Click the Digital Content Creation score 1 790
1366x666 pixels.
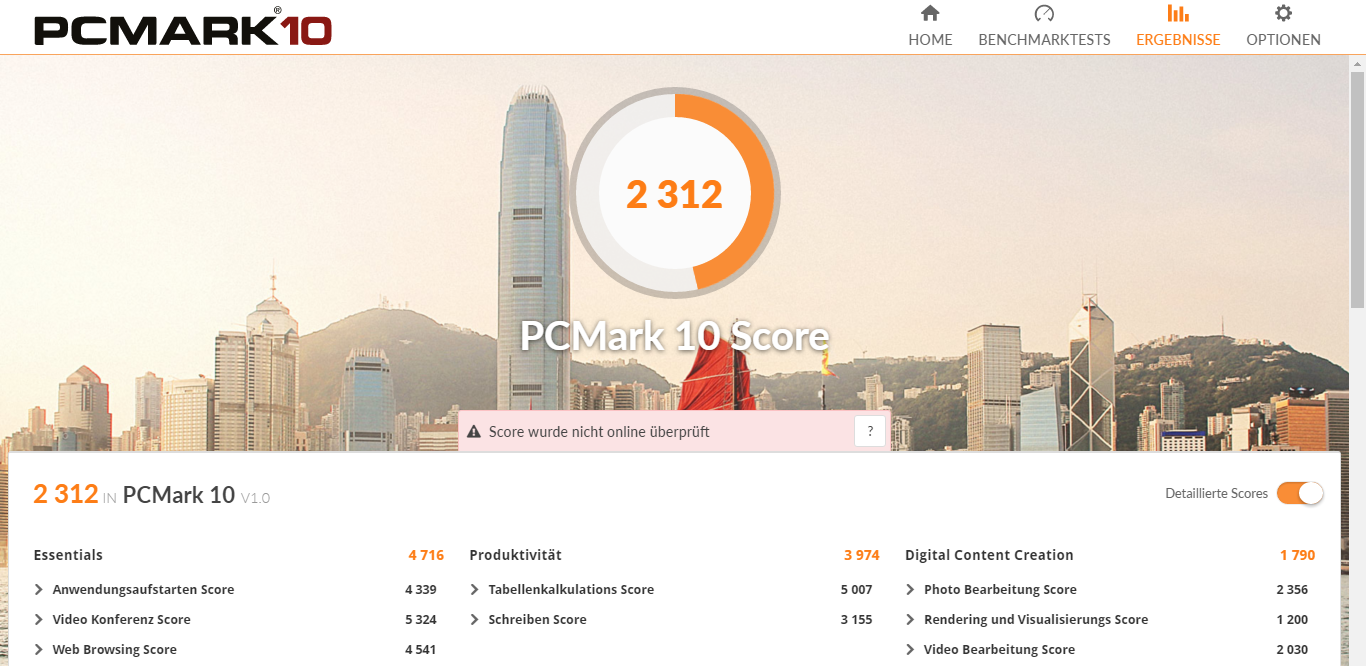pos(1297,555)
